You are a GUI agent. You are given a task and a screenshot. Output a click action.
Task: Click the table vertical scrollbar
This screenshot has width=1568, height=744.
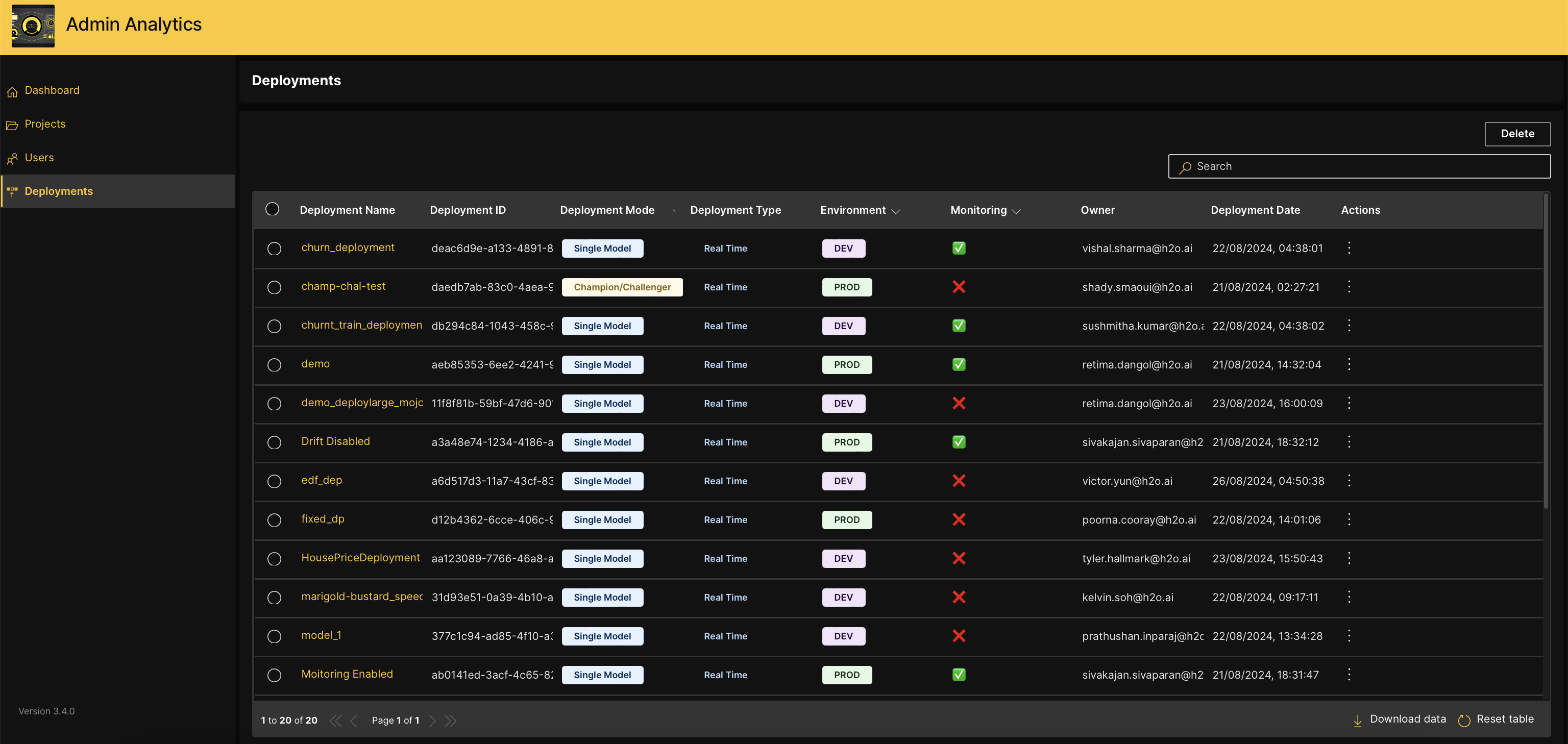pyautogui.click(x=1545, y=351)
